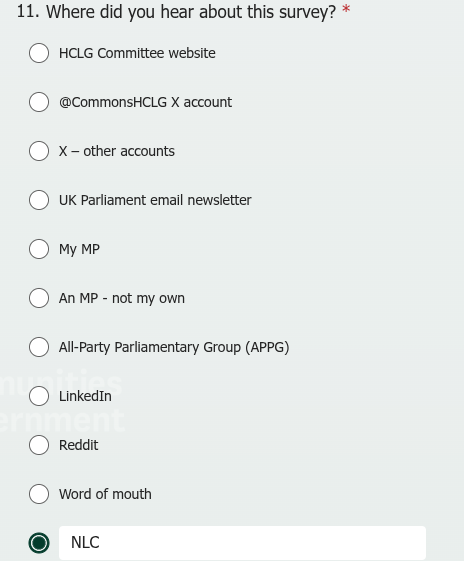
Task: Pick UK Parliament email newsletter option
Action: 39,200
